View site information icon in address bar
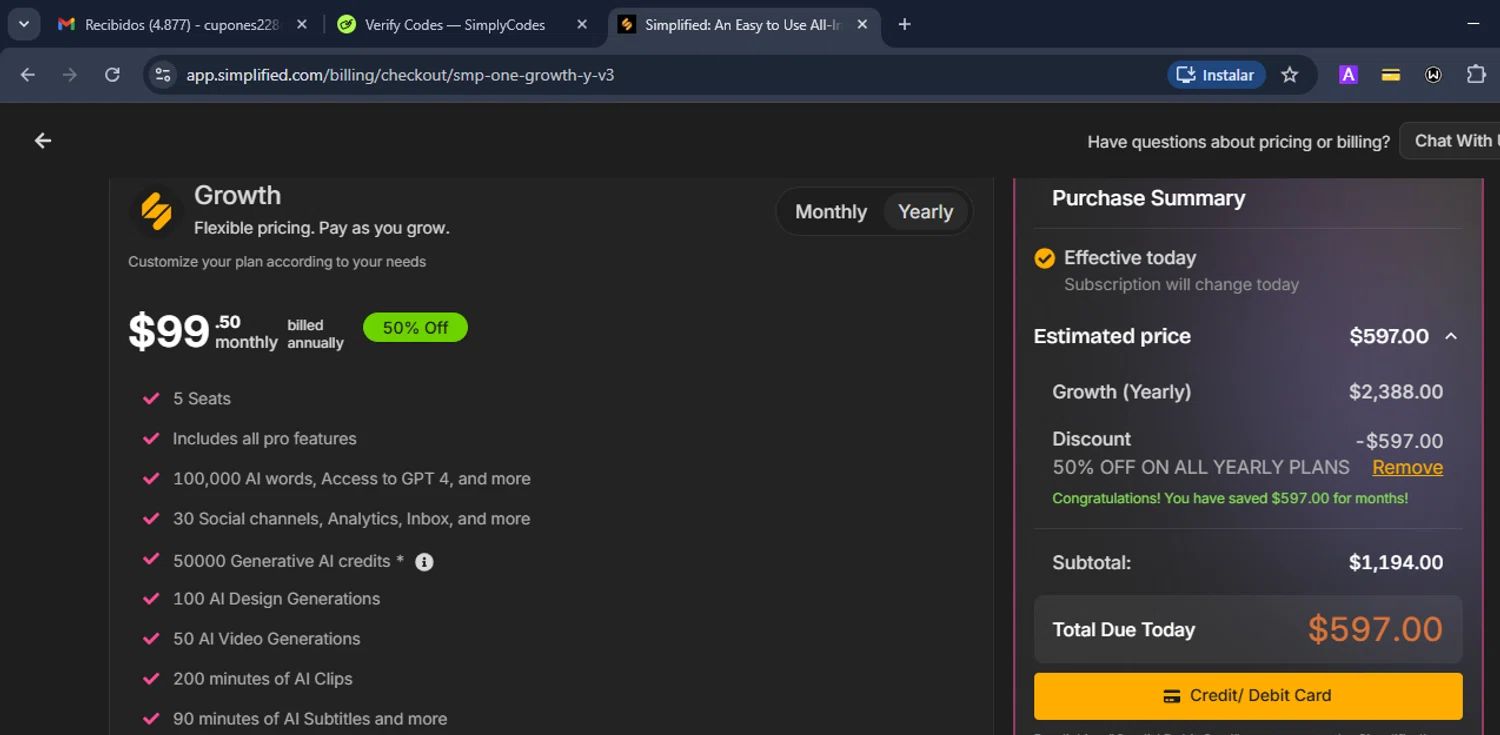This screenshot has width=1500, height=735. coord(162,75)
